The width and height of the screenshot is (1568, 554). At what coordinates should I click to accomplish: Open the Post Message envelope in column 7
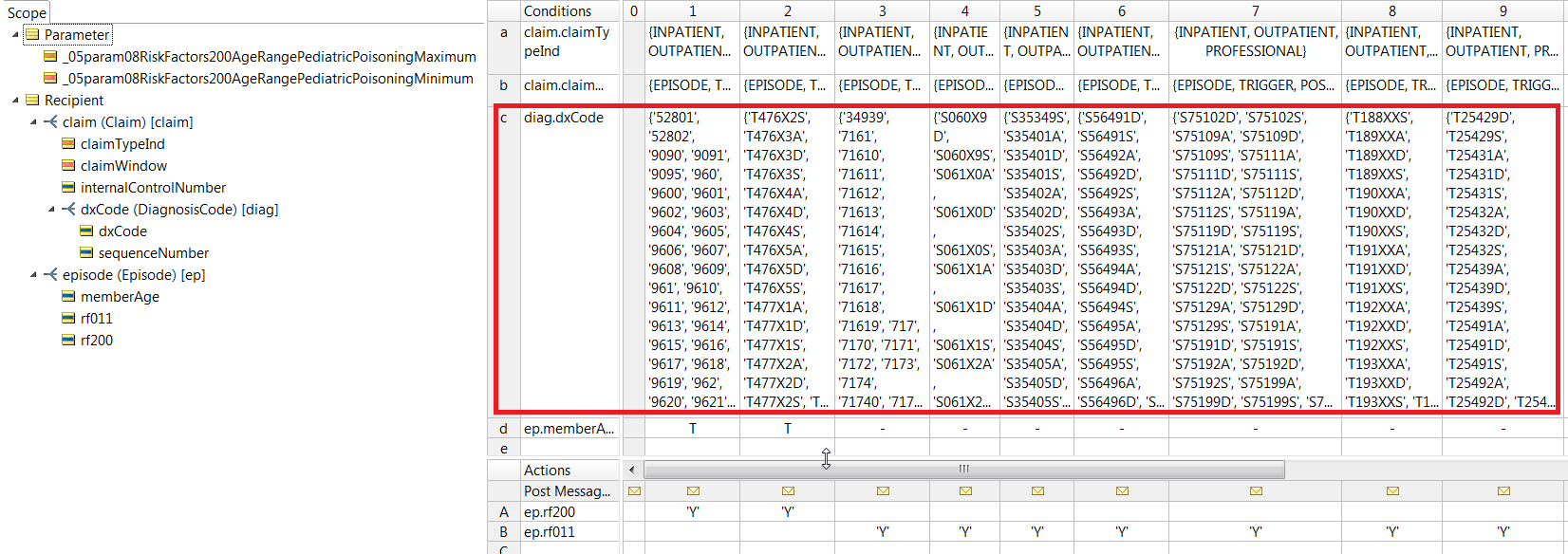pyautogui.click(x=1256, y=491)
